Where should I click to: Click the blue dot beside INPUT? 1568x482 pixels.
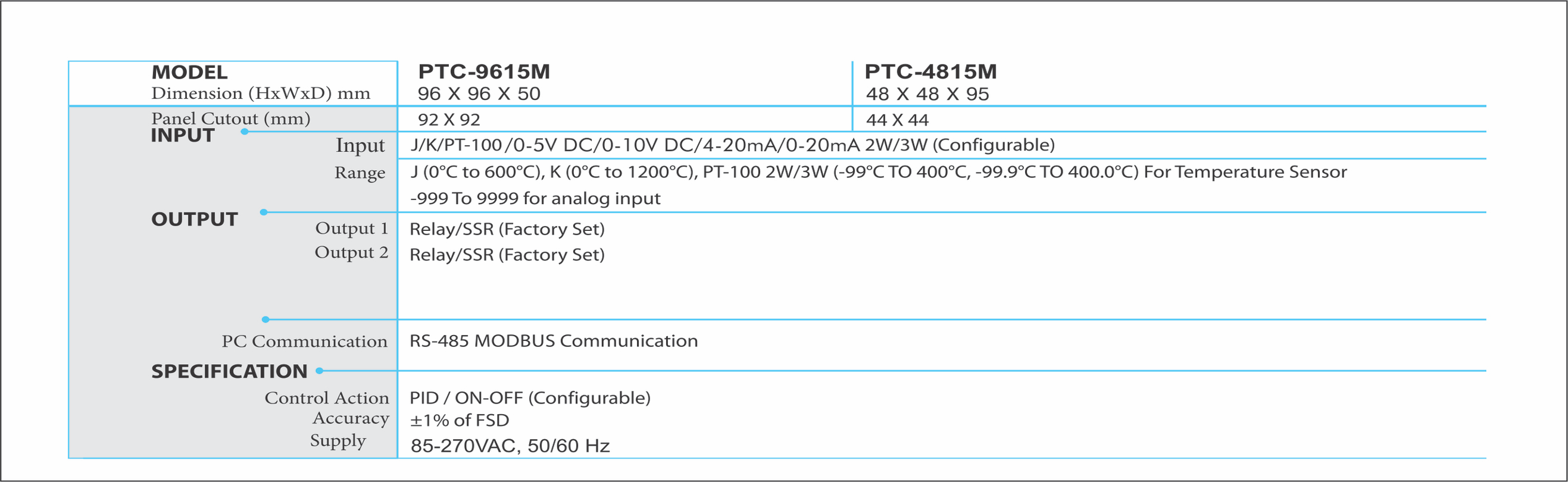[244, 132]
